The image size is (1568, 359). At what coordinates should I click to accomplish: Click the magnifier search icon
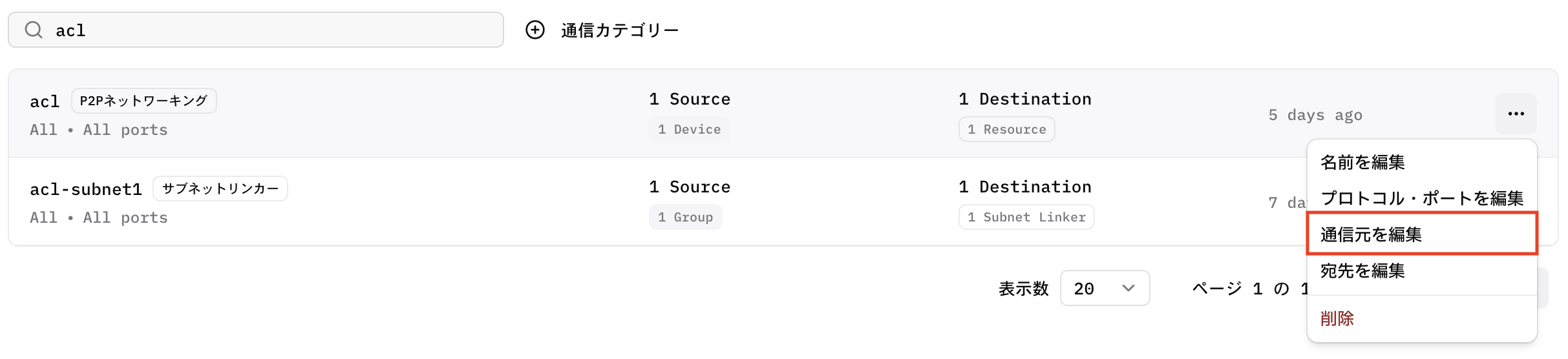click(x=34, y=30)
